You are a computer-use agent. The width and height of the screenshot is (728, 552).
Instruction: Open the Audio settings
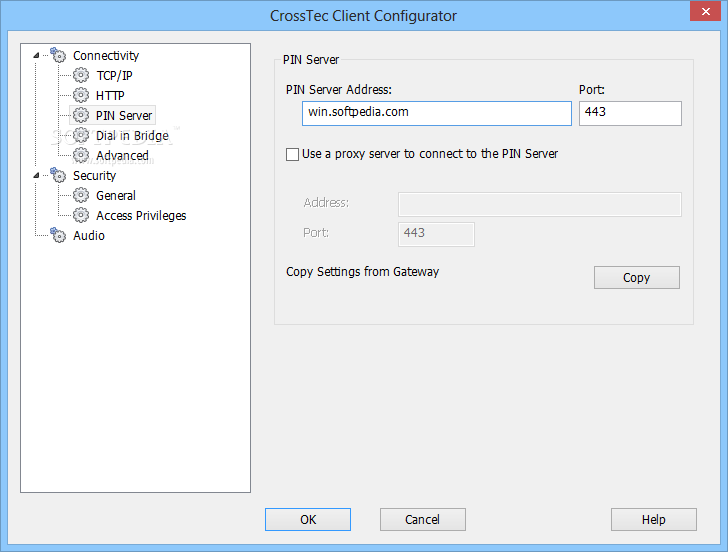tap(89, 235)
